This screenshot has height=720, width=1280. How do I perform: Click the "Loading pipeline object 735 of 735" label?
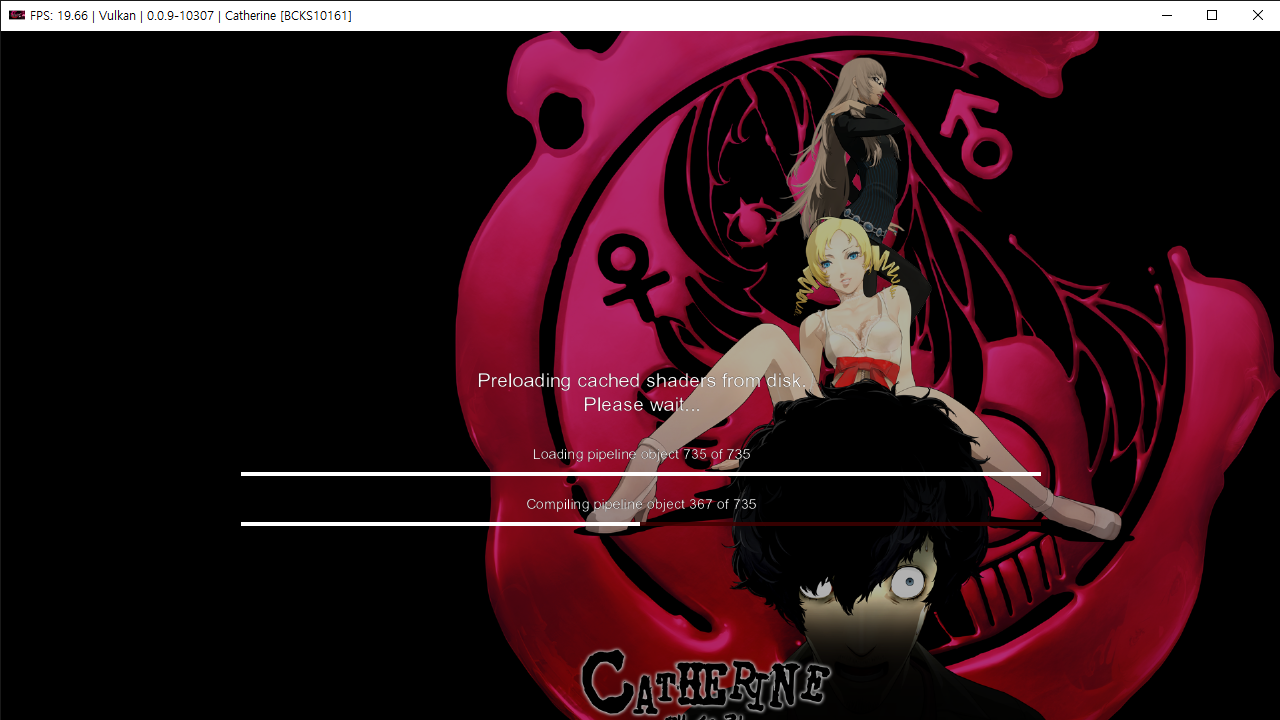641,454
